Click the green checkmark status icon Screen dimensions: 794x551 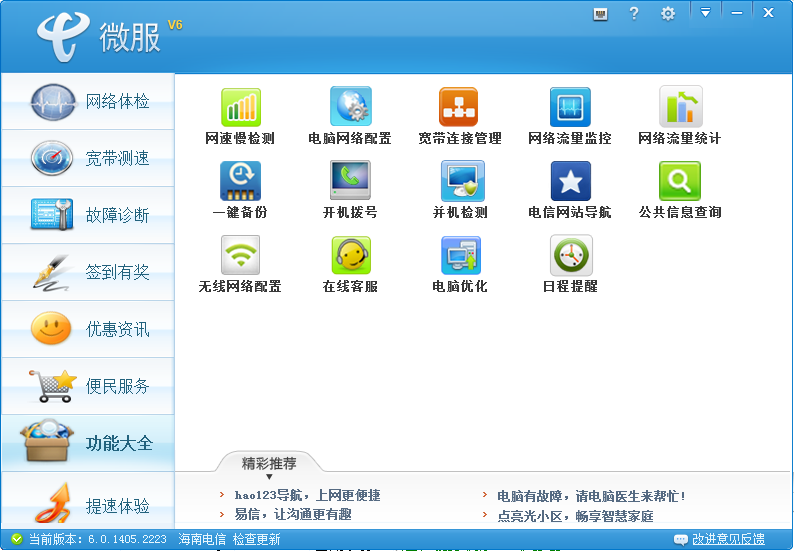click(17, 539)
